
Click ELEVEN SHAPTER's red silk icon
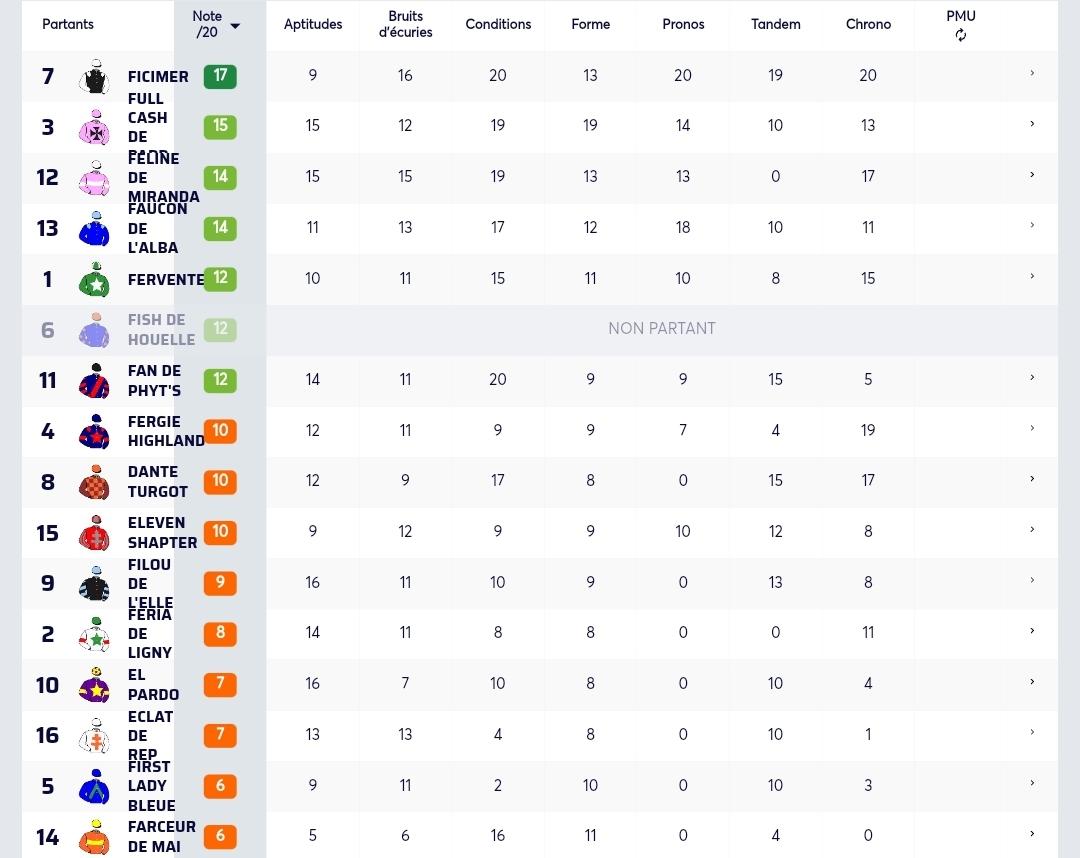click(x=94, y=532)
